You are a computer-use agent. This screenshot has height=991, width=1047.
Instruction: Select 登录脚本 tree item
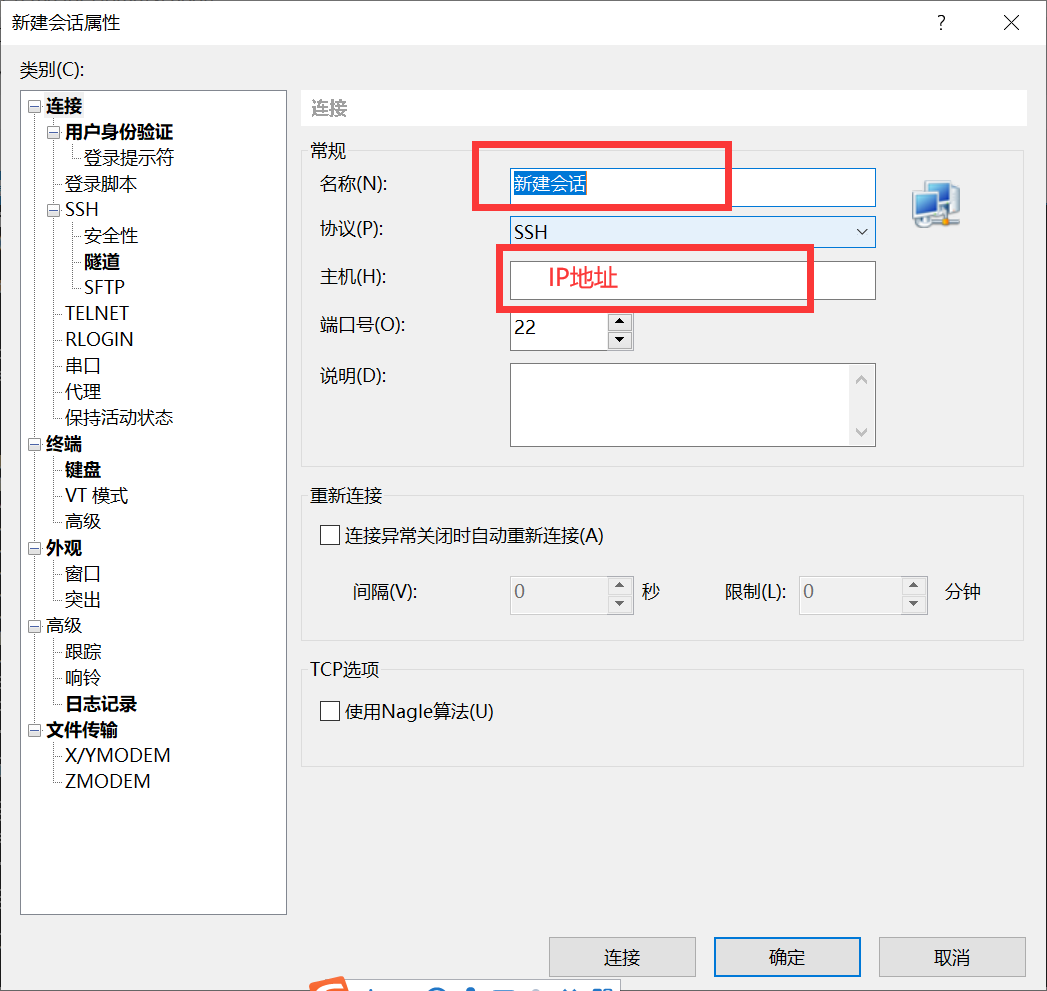(100, 184)
